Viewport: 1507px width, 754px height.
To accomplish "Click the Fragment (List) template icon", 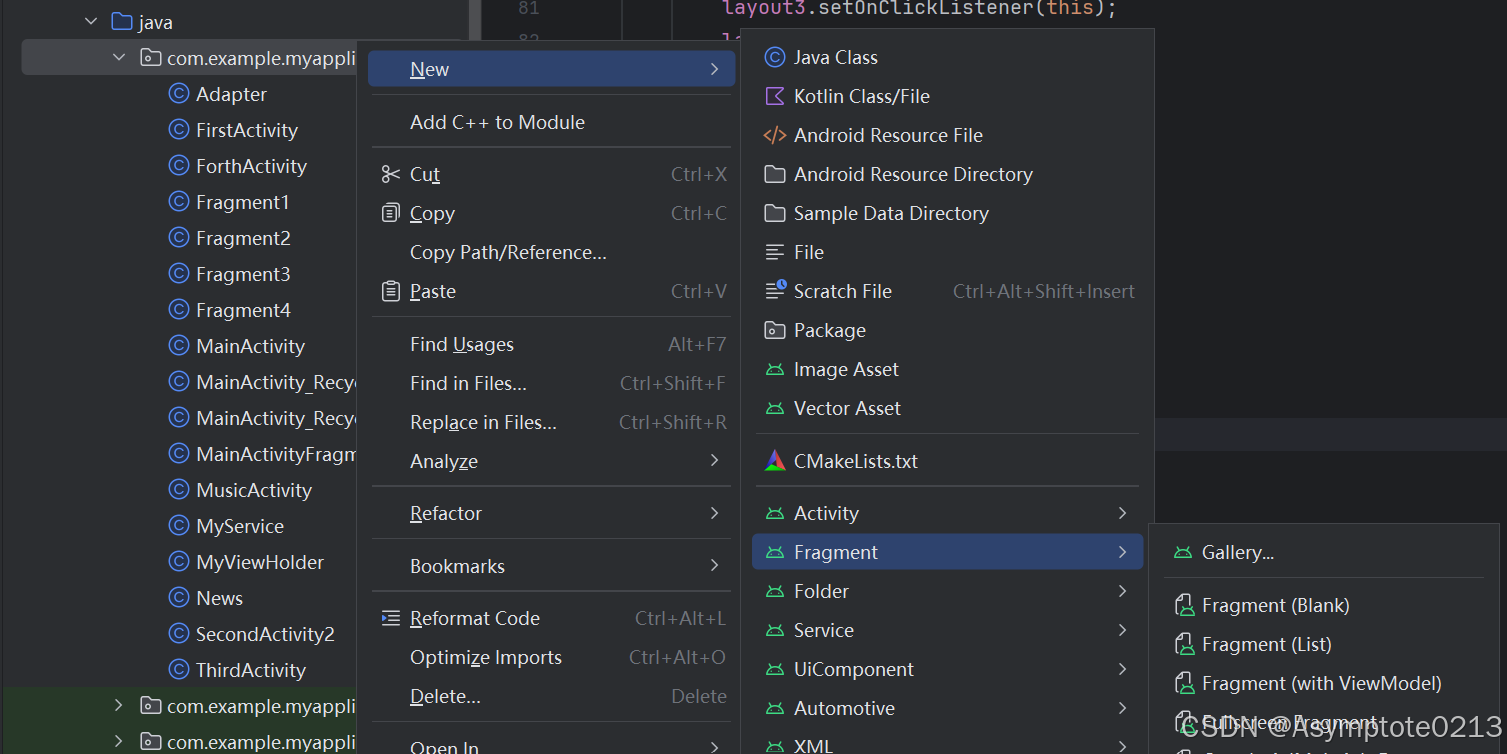I will [x=1185, y=644].
